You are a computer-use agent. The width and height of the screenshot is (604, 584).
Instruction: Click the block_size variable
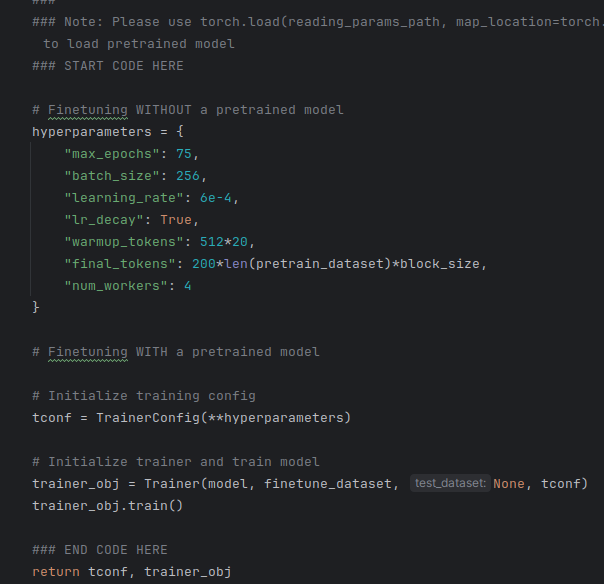(x=444, y=263)
